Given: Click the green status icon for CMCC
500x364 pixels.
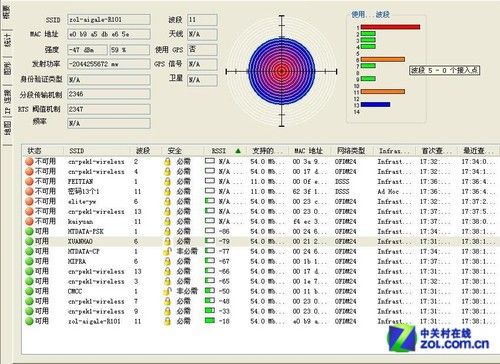Looking at the screenshot, I should (29, 291).
